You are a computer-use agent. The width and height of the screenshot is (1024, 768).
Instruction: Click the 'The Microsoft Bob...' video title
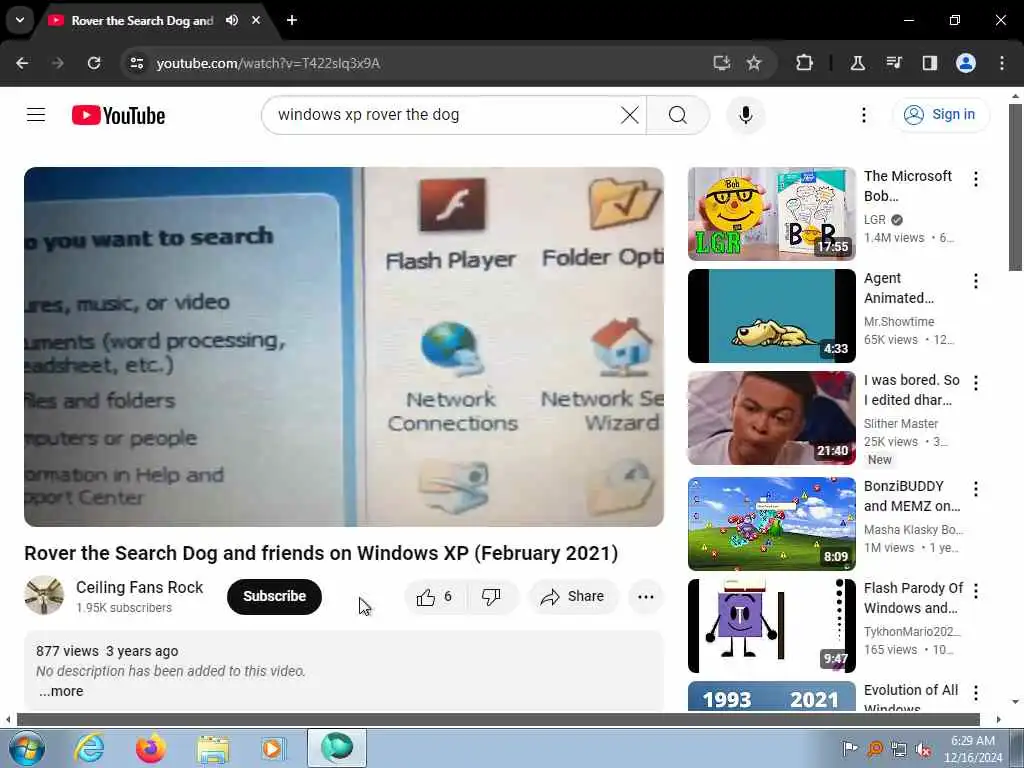tap(908, 186)
